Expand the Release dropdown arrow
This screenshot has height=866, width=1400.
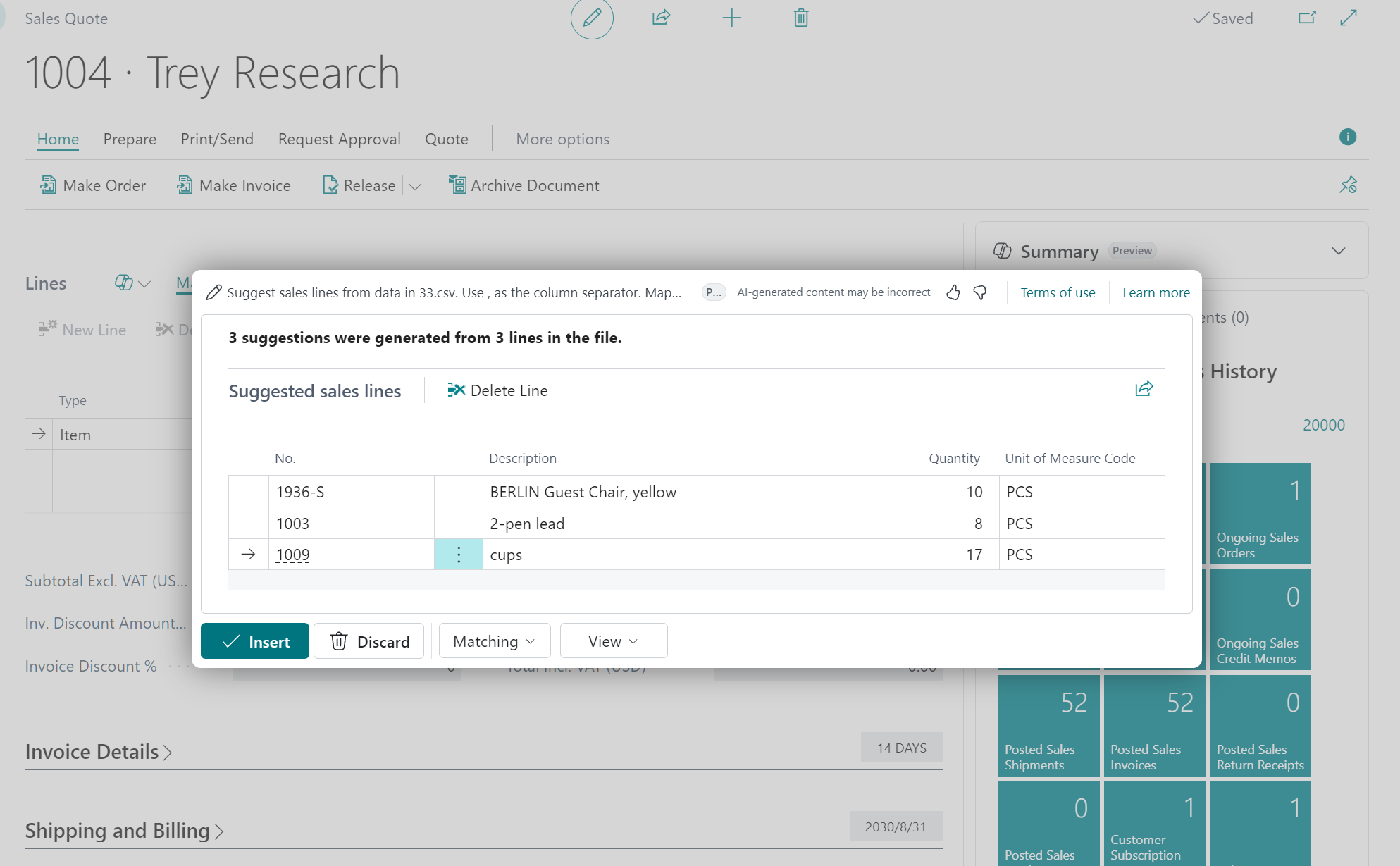click(x=415, y=186)
